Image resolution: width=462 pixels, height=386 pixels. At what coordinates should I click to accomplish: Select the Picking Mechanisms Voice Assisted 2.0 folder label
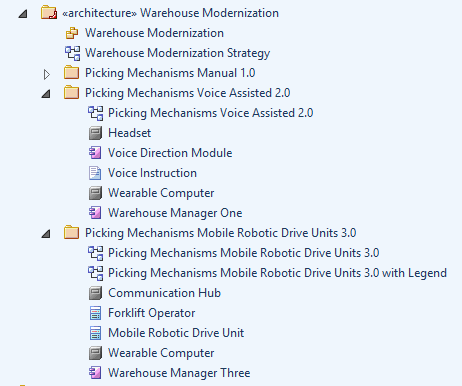pyautogui.click(x=188, y=93)
